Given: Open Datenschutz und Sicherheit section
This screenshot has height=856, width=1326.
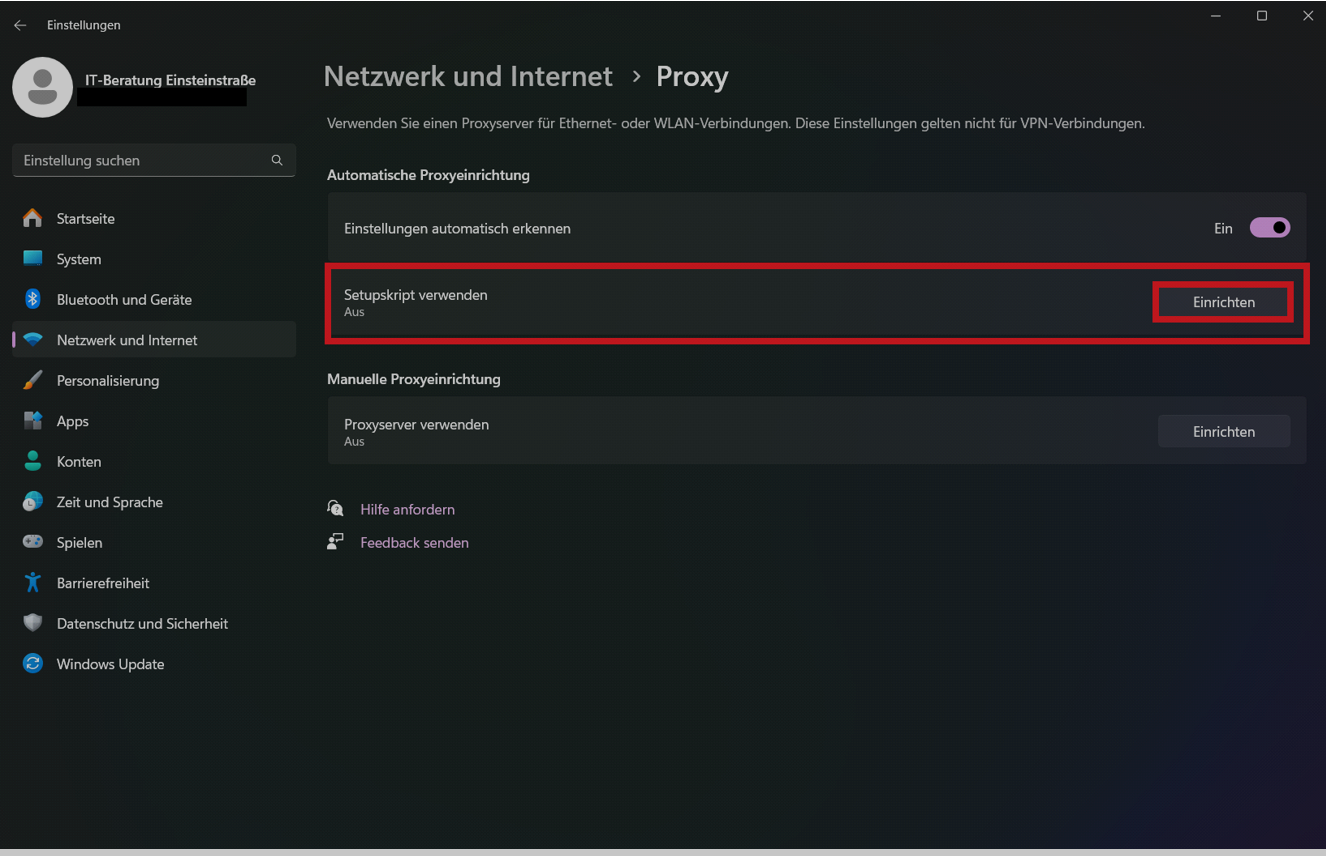Looking at the screenshot, I should point(142,623).
